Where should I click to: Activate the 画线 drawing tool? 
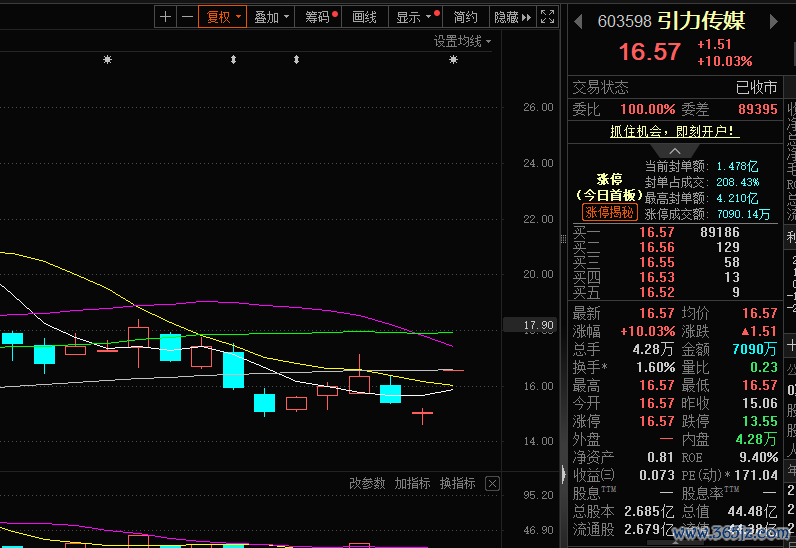(x=364, y=17)
